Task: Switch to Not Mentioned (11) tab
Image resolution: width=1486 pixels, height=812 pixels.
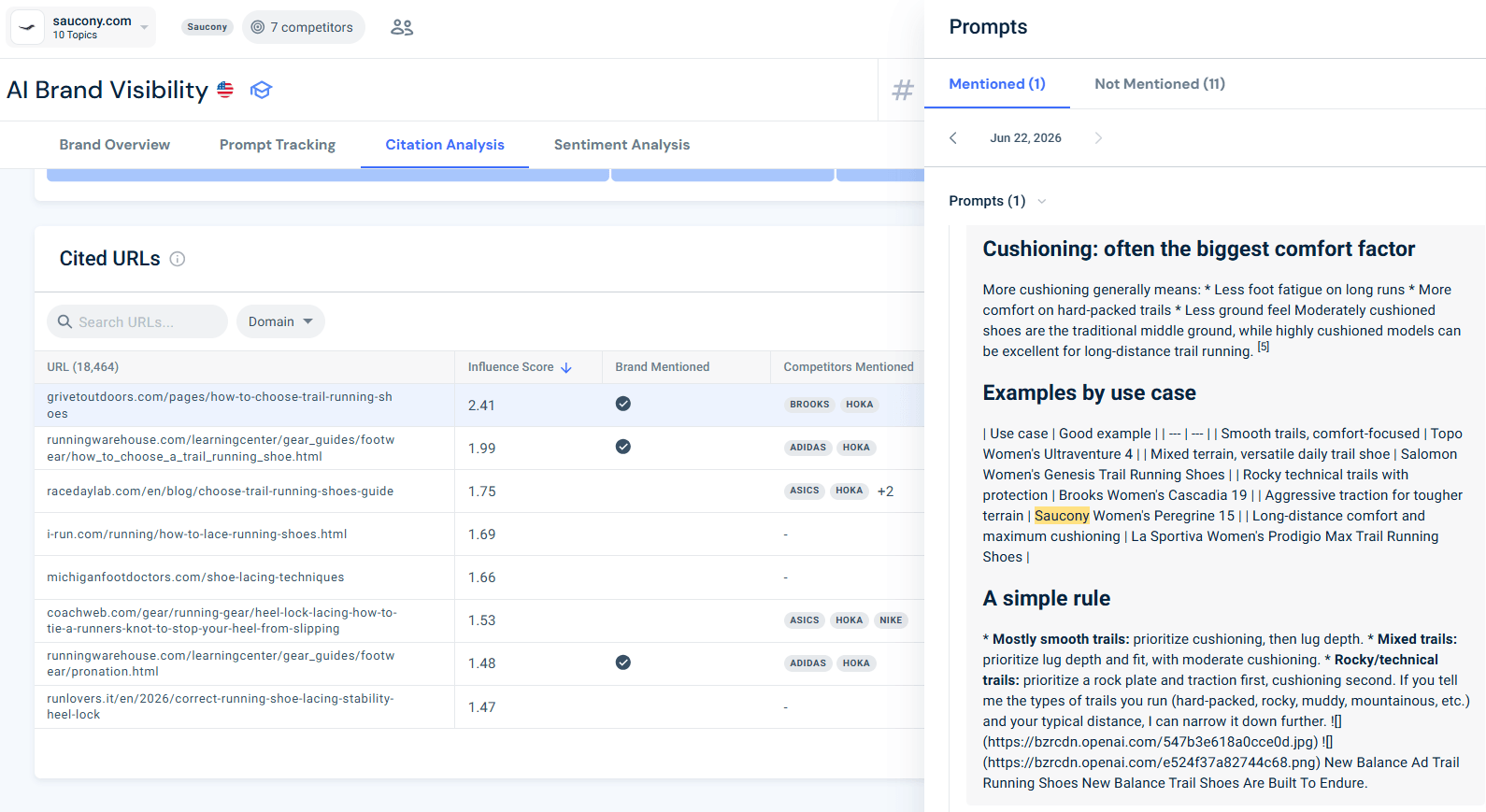Action: pos(1160,84)
